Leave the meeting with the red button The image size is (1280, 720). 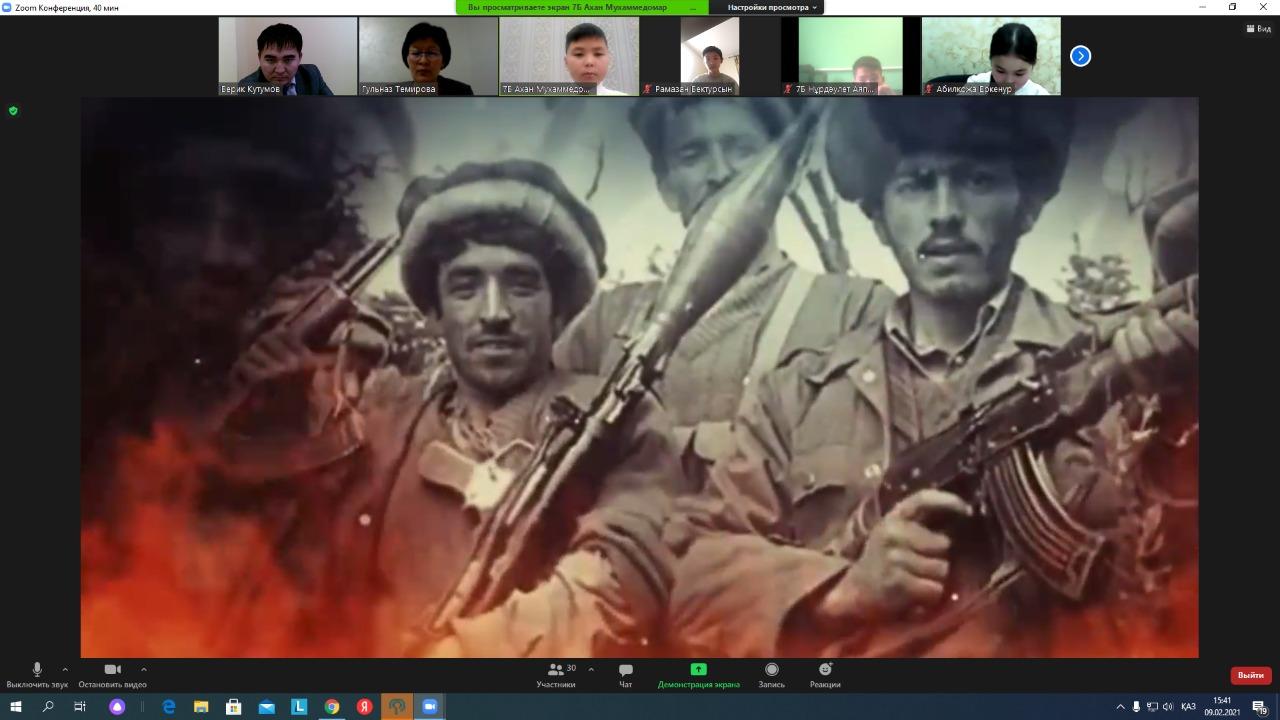pos(1250,675)
